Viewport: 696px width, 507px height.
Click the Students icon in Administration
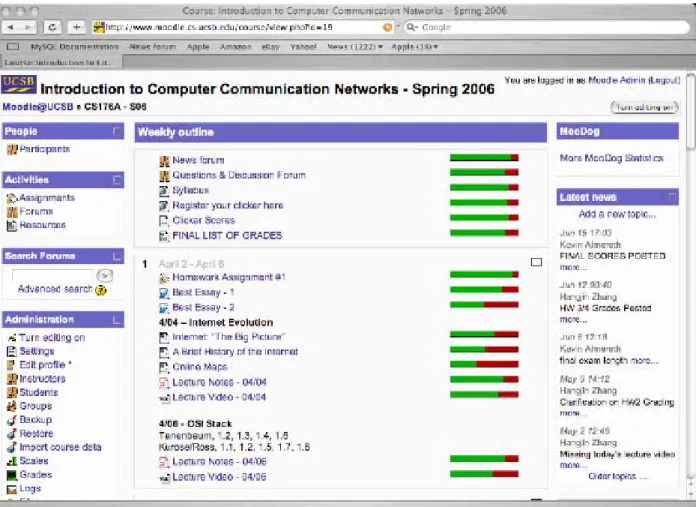coord(12,392)
